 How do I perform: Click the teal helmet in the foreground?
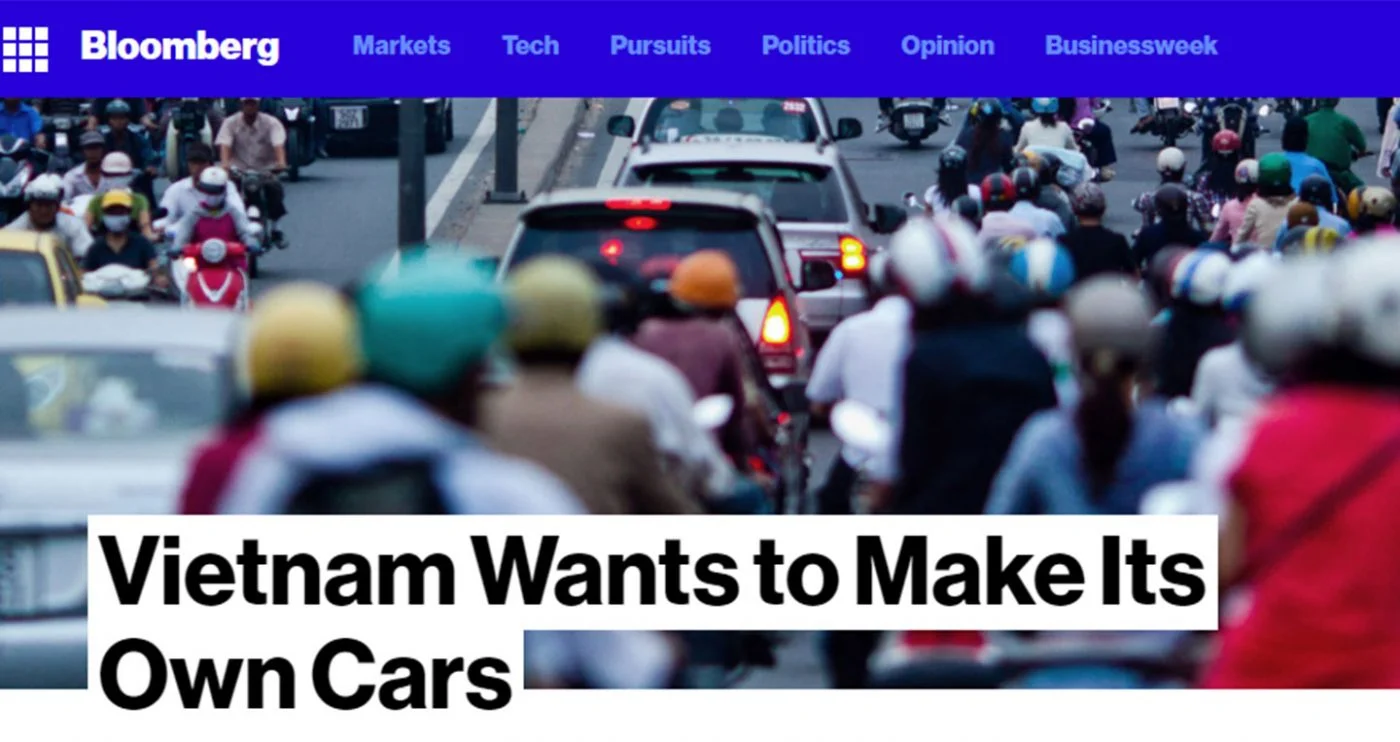pyautogui.click(x=432, y=316)
